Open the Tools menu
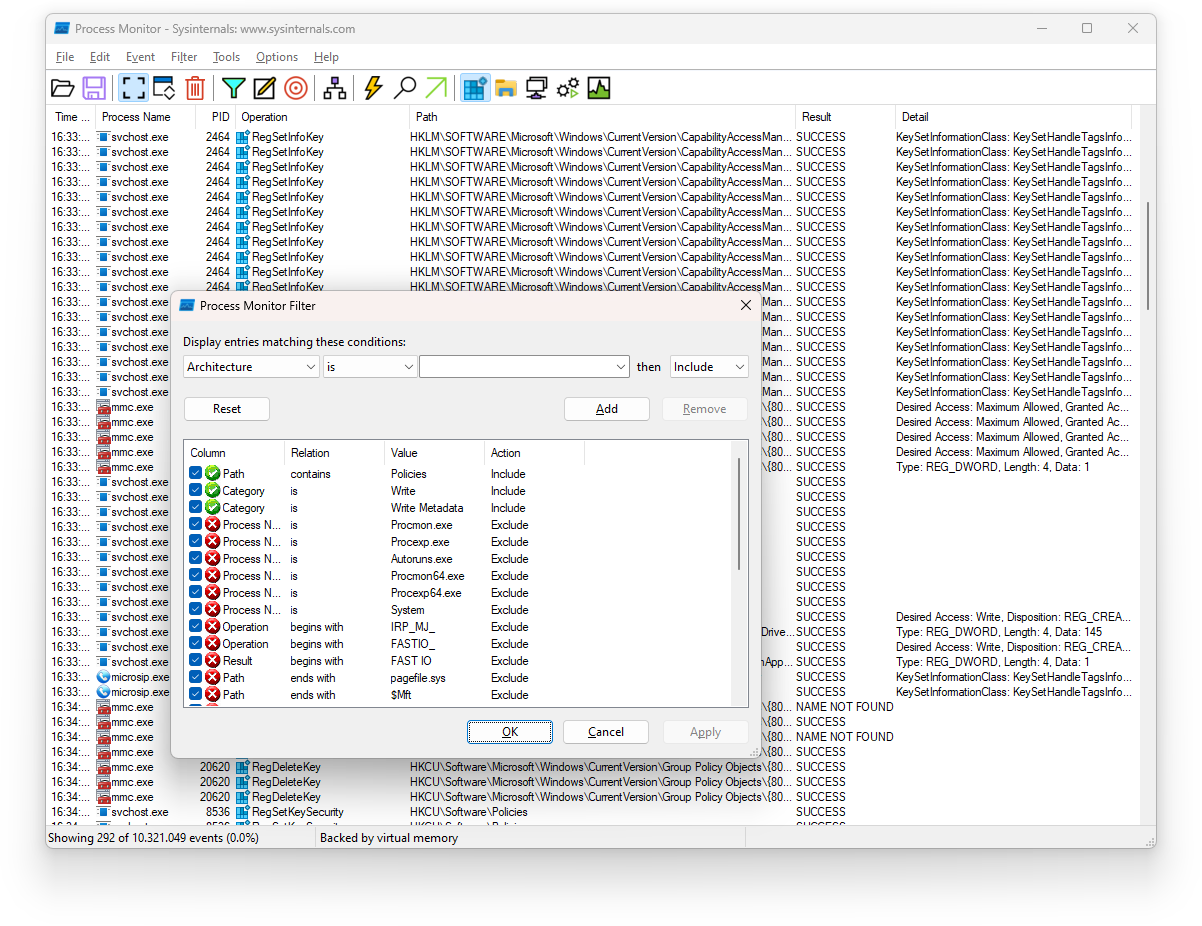This screenshot has height=926, width=1202. [226, 57]
